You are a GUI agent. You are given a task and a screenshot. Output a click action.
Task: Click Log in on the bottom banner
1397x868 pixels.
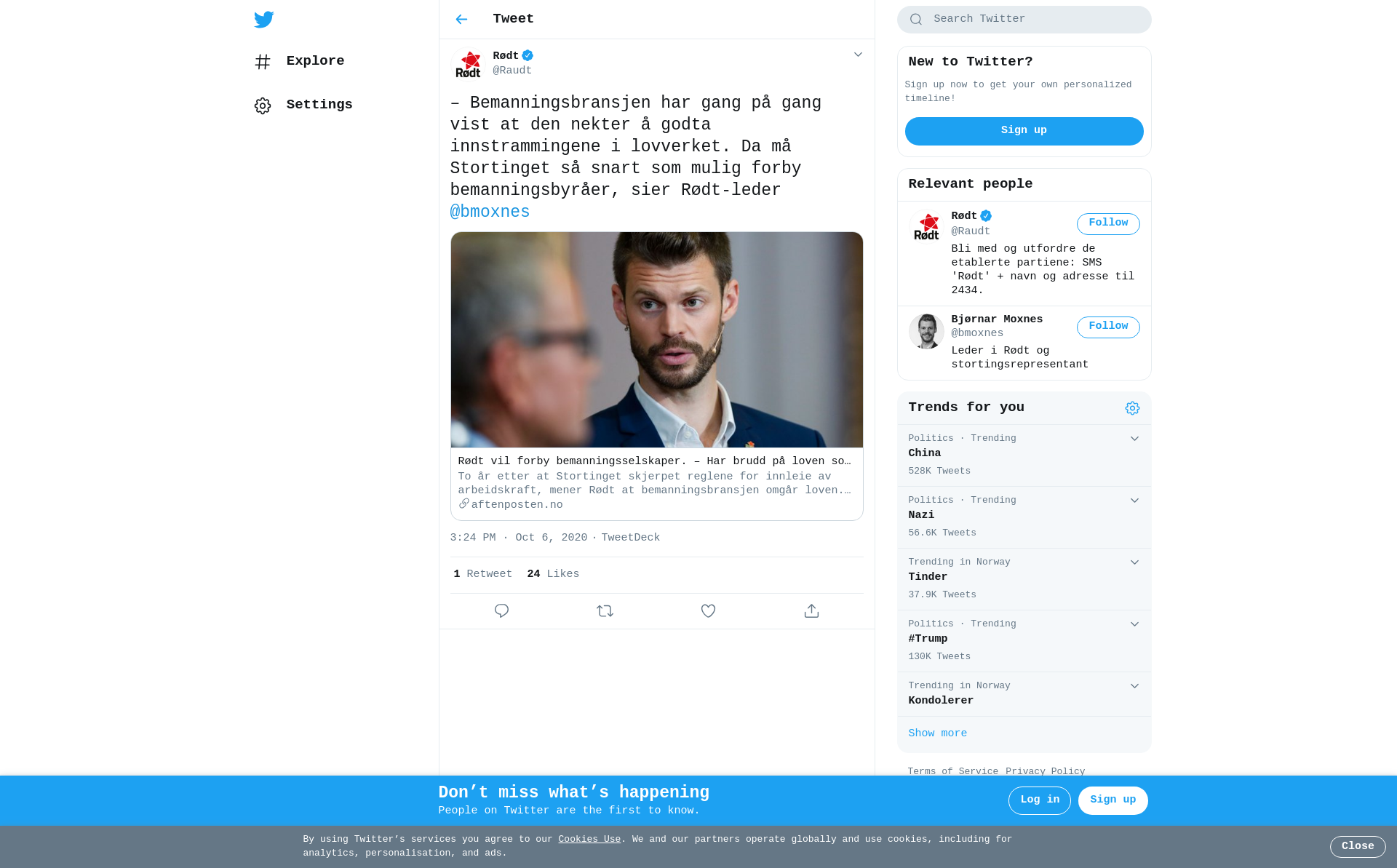coord(1039,800)
